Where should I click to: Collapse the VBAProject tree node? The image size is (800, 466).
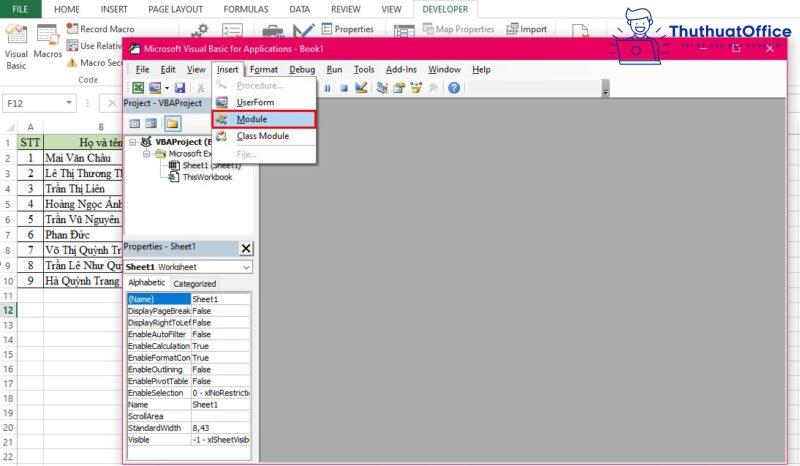tap(133, 142)
